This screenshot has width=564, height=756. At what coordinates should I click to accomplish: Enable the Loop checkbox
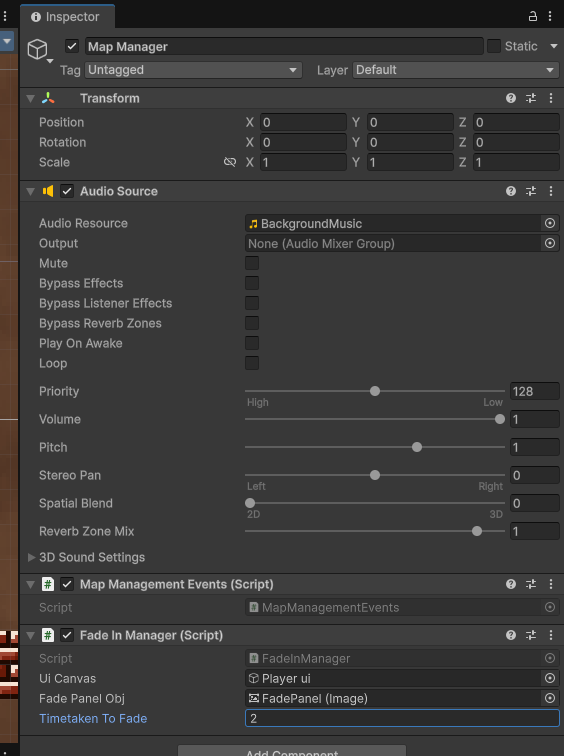(x=252, y=363)
